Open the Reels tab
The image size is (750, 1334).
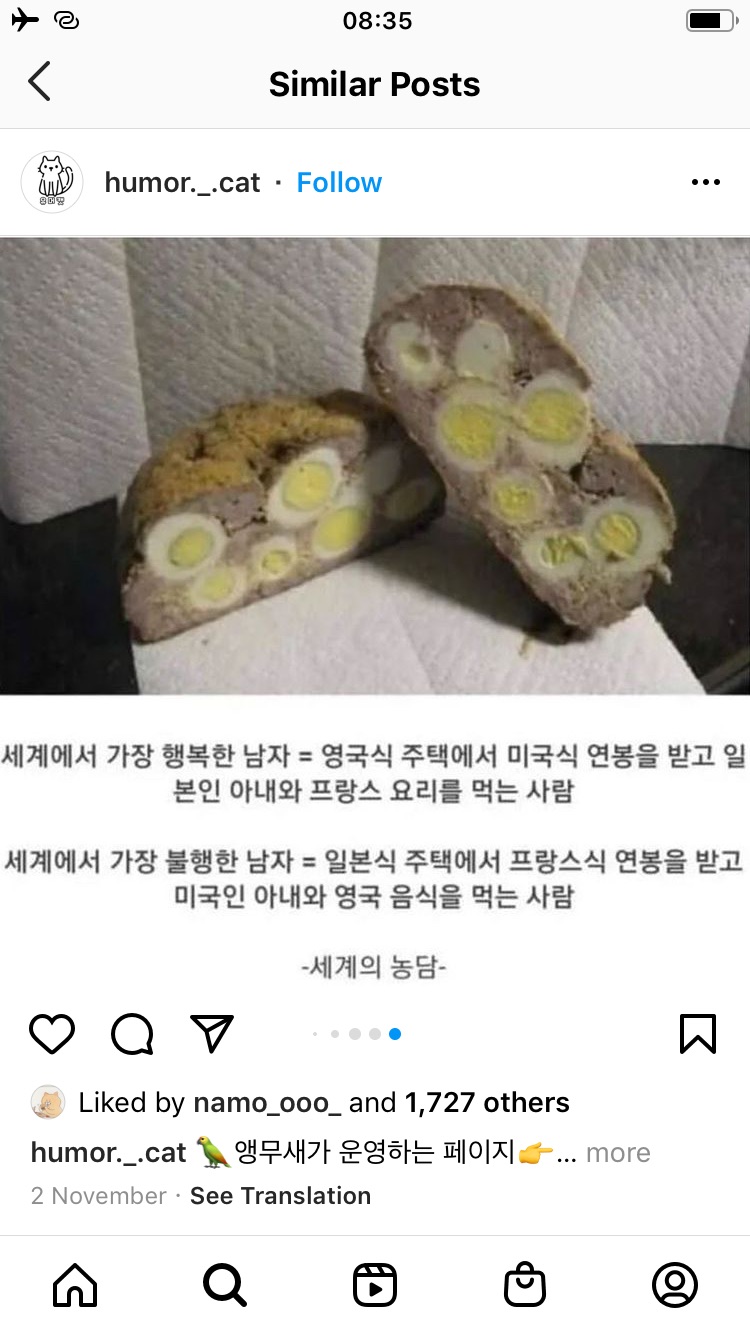(375, 1285)
